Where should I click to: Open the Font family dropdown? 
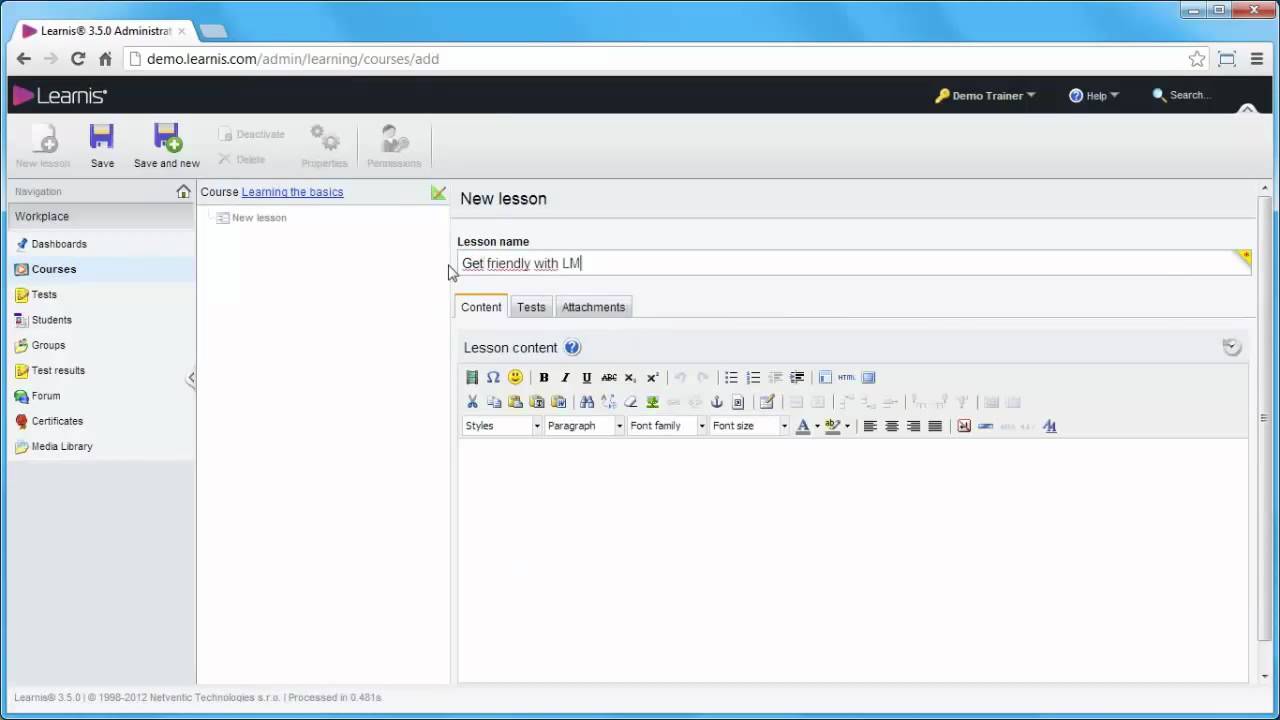667,426
